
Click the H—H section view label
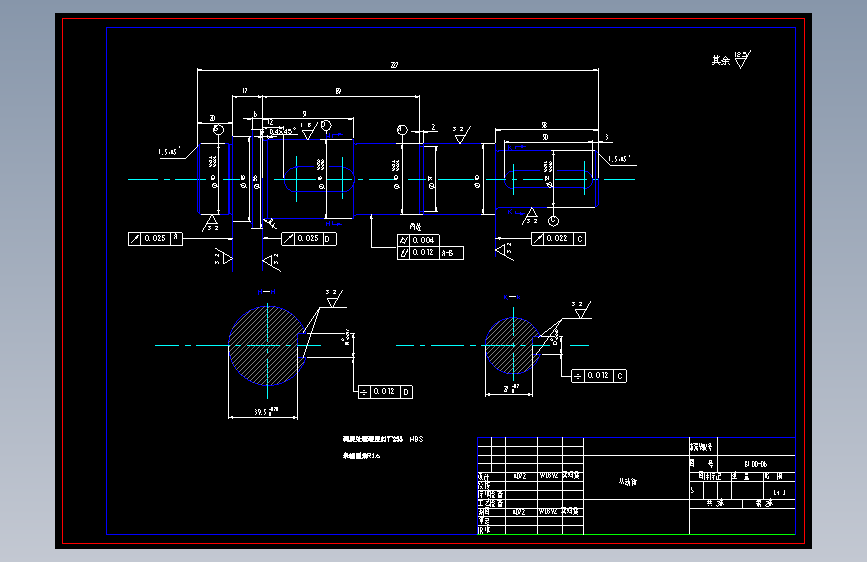click(267, 292)
